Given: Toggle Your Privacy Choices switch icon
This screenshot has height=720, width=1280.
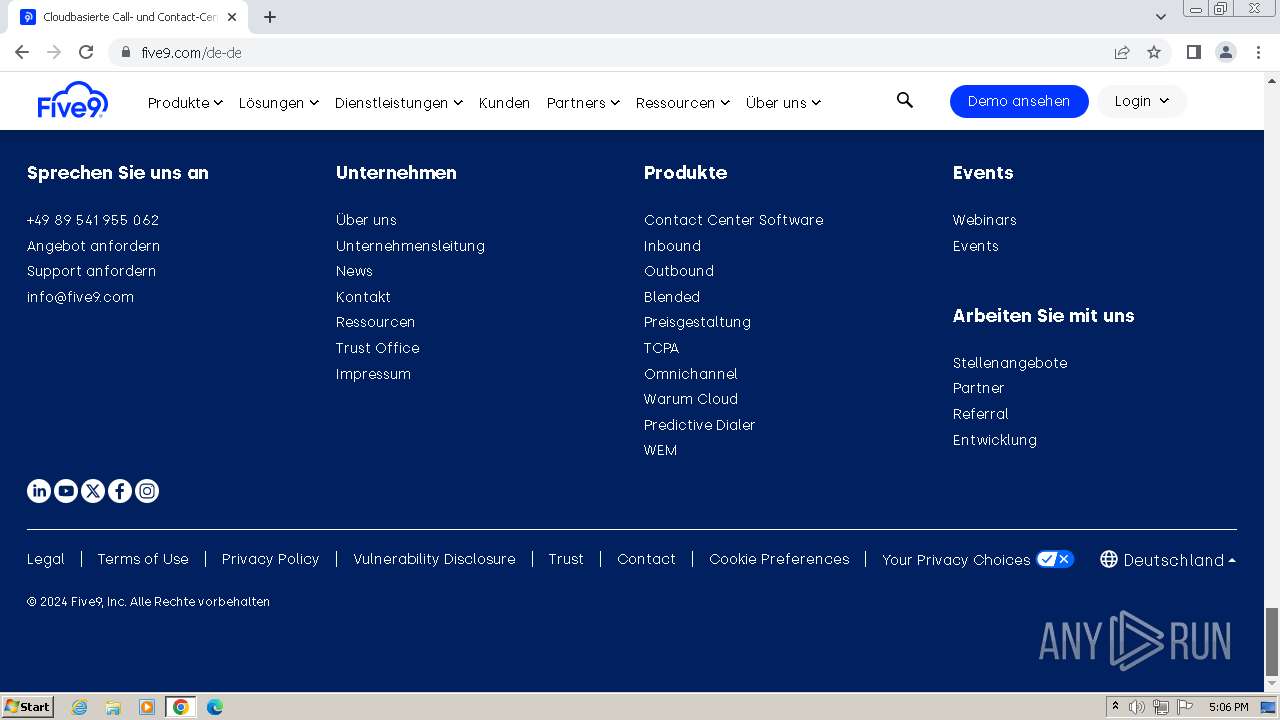Looking at the screenshot, I should (x=1055, y=559).
